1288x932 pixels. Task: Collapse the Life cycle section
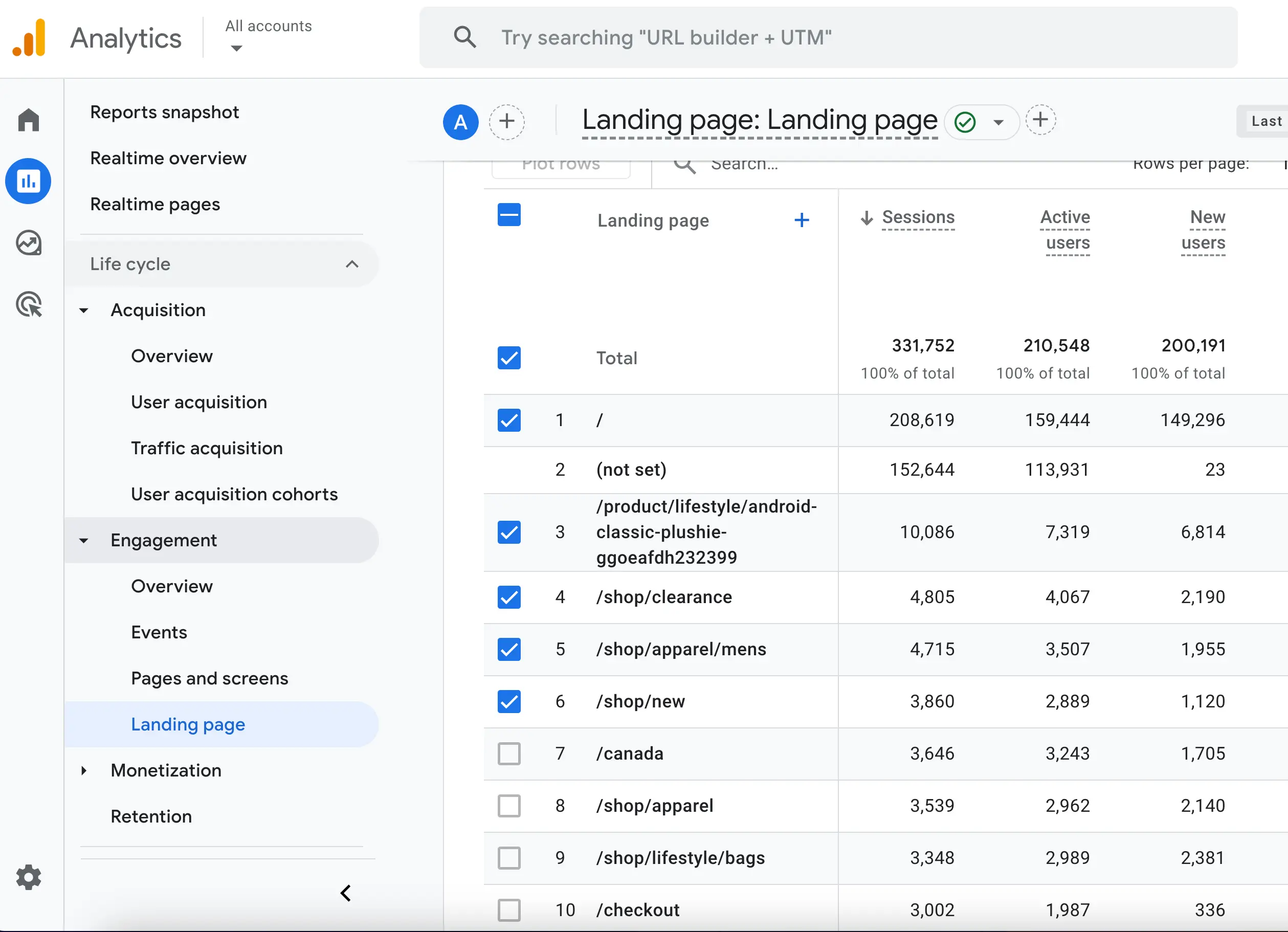pos(351,264)
